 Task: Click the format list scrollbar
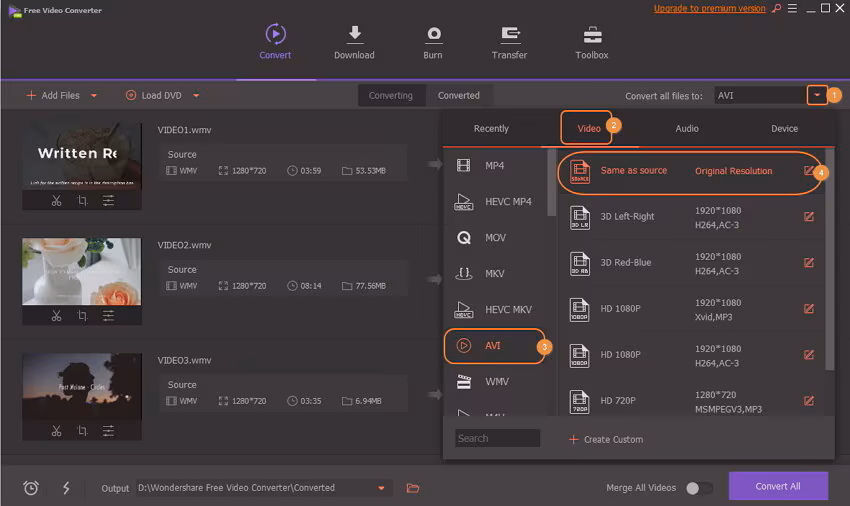[x=551, y=182]
